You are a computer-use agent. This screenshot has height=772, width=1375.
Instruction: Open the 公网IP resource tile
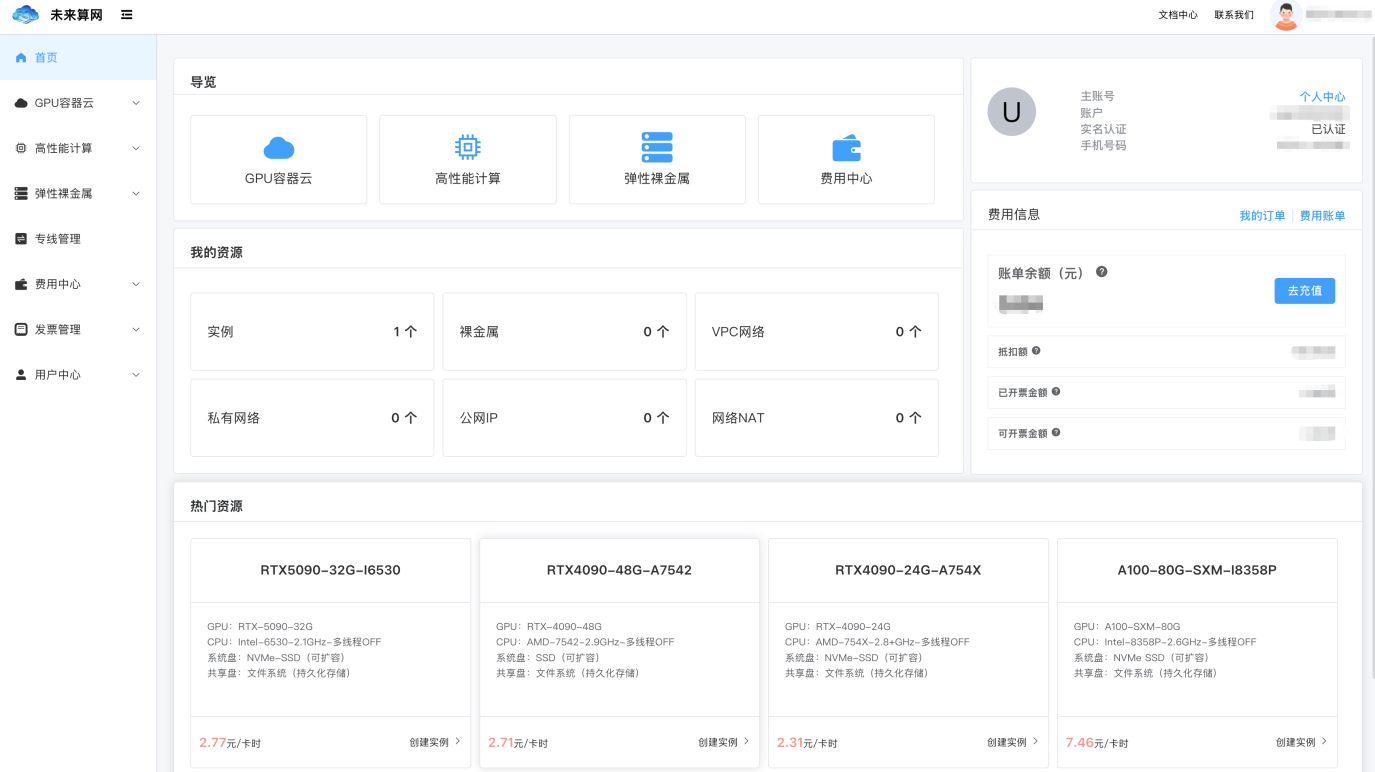point(564,418)
